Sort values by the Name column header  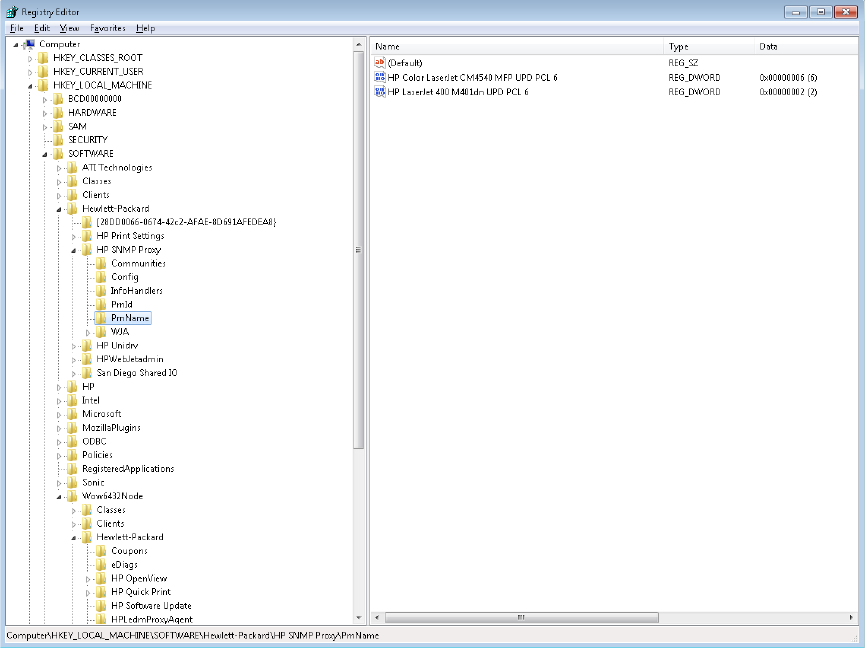coord(517,46)
